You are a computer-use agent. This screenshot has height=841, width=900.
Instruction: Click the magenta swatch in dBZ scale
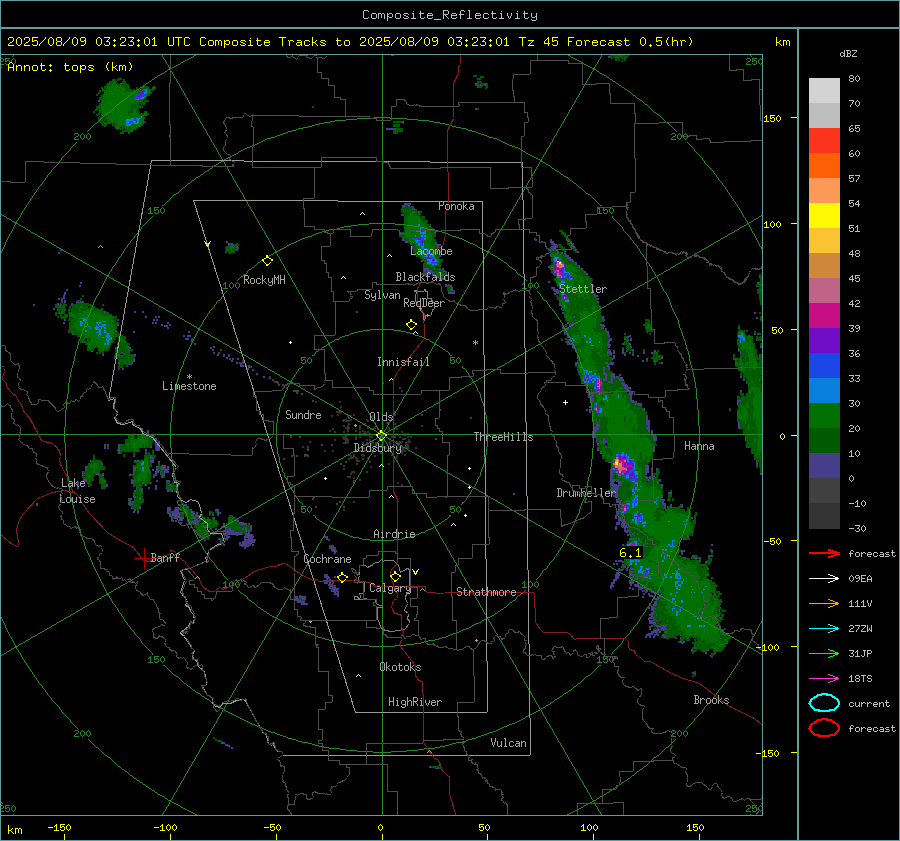tap(824, 315)
